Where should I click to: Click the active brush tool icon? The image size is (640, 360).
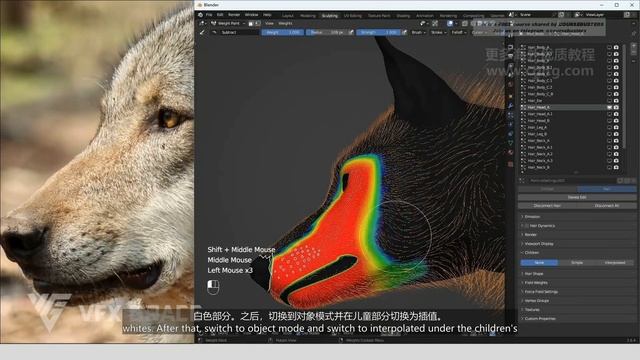coord(202,32)
